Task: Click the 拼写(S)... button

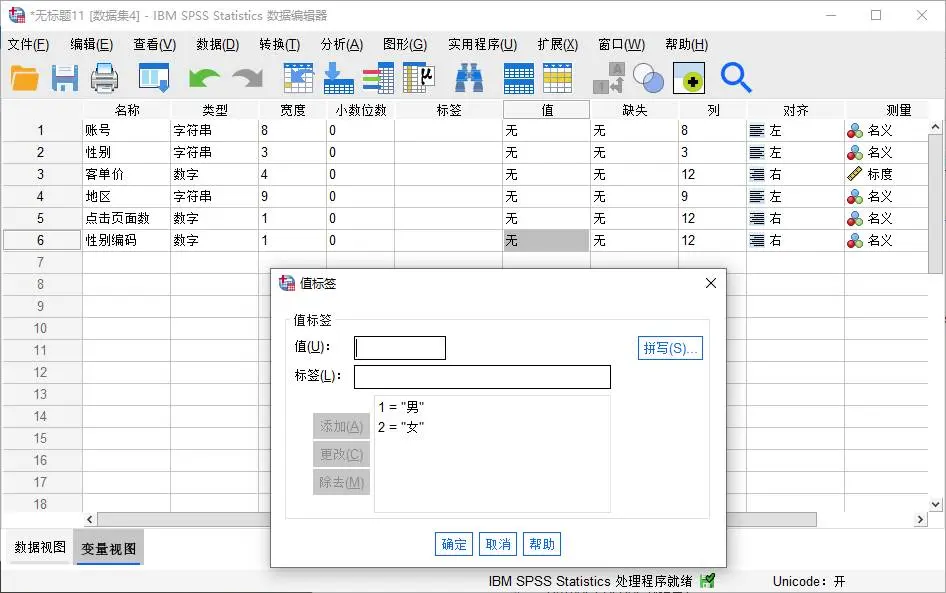Action: (x=670, y=348)
